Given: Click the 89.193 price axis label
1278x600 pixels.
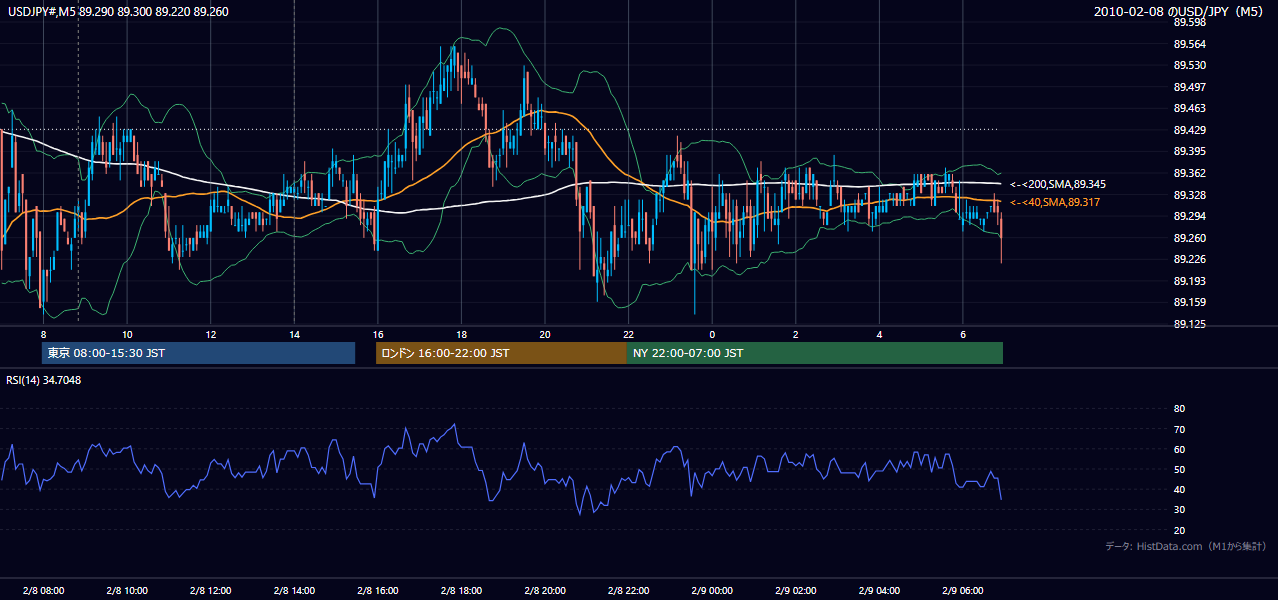Looking at the screenshot, I should point(1189,281).
